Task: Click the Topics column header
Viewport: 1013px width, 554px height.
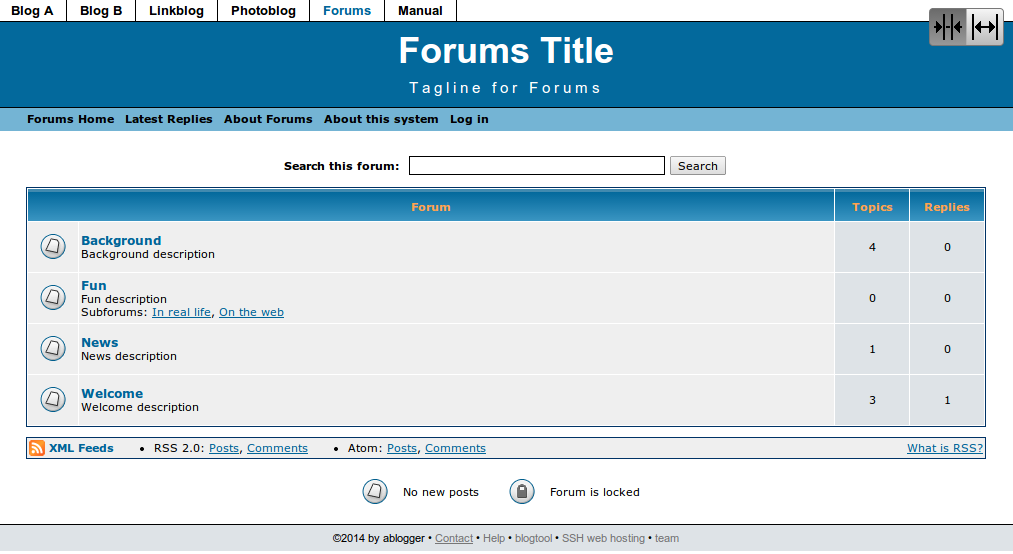Action: tap(872, 207)
